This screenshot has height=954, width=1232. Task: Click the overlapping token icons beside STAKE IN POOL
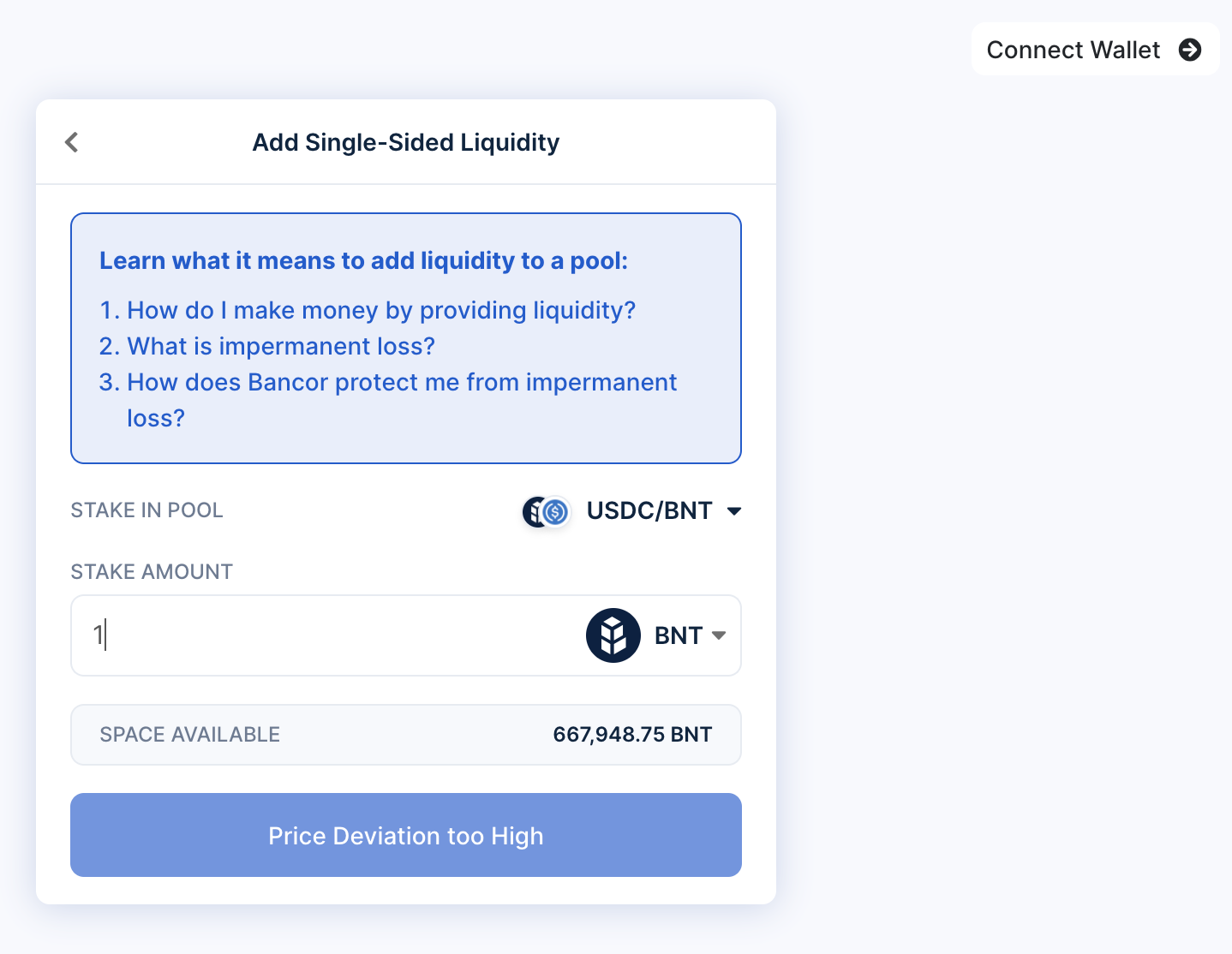(x=546, y=511)
